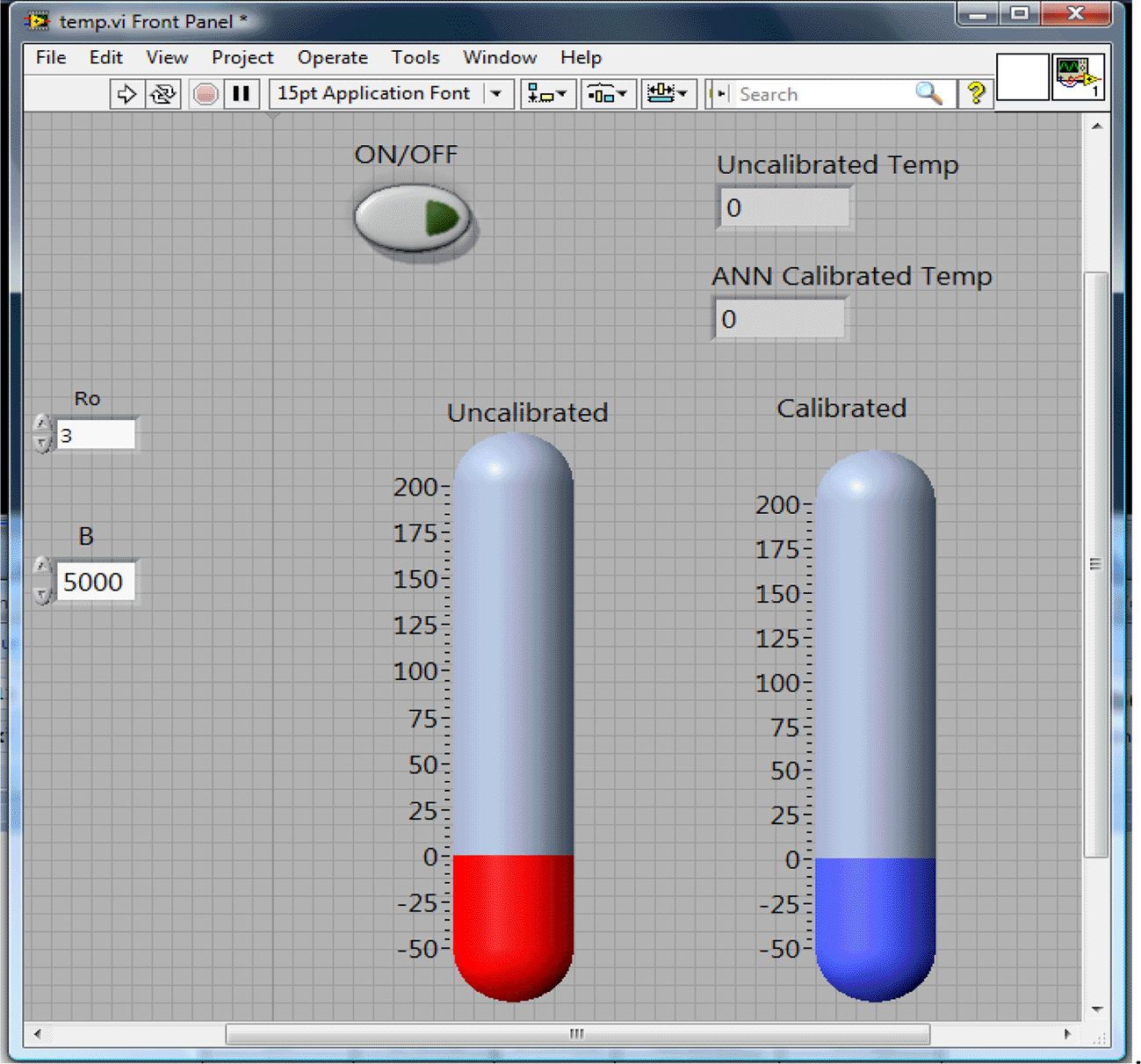The image size is (1141, 1064).
Task: Click the search magnifier icon
Action: point(928,93)
